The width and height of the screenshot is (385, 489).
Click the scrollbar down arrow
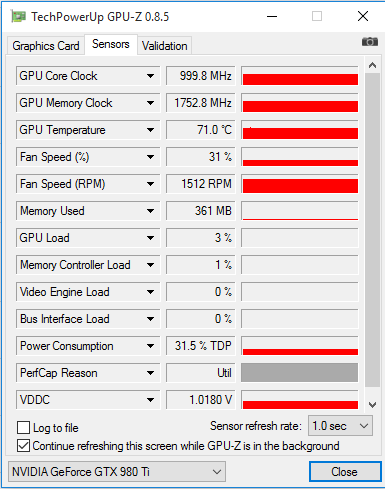[372, 405]
